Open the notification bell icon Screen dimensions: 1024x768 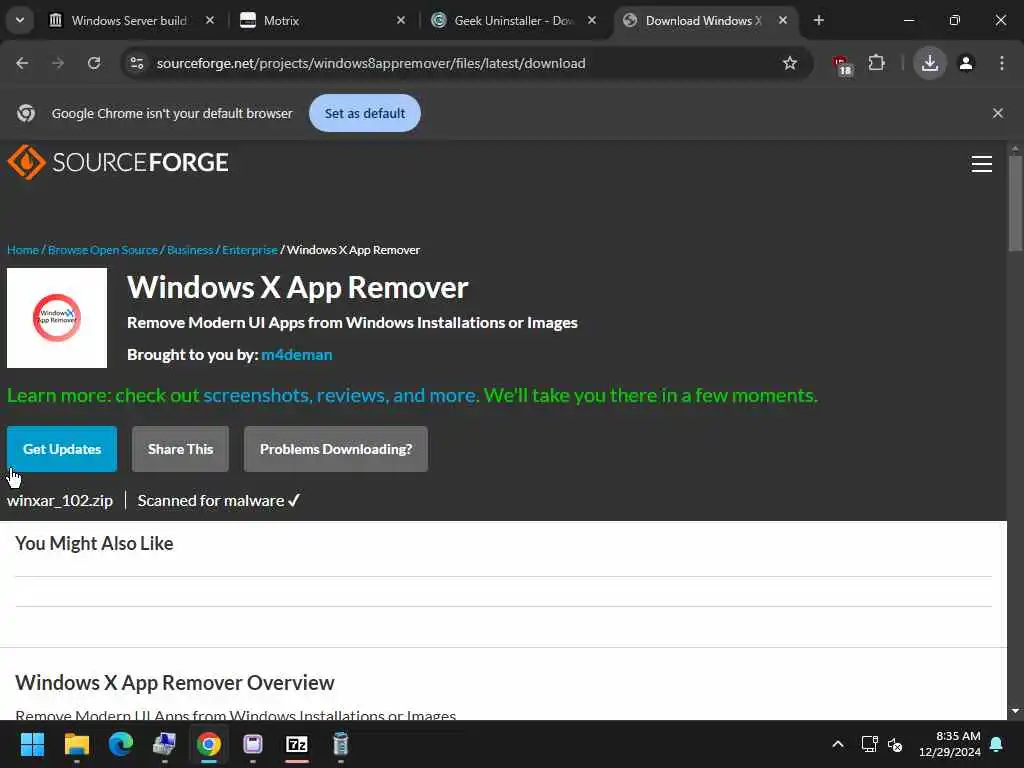[997, 744]
